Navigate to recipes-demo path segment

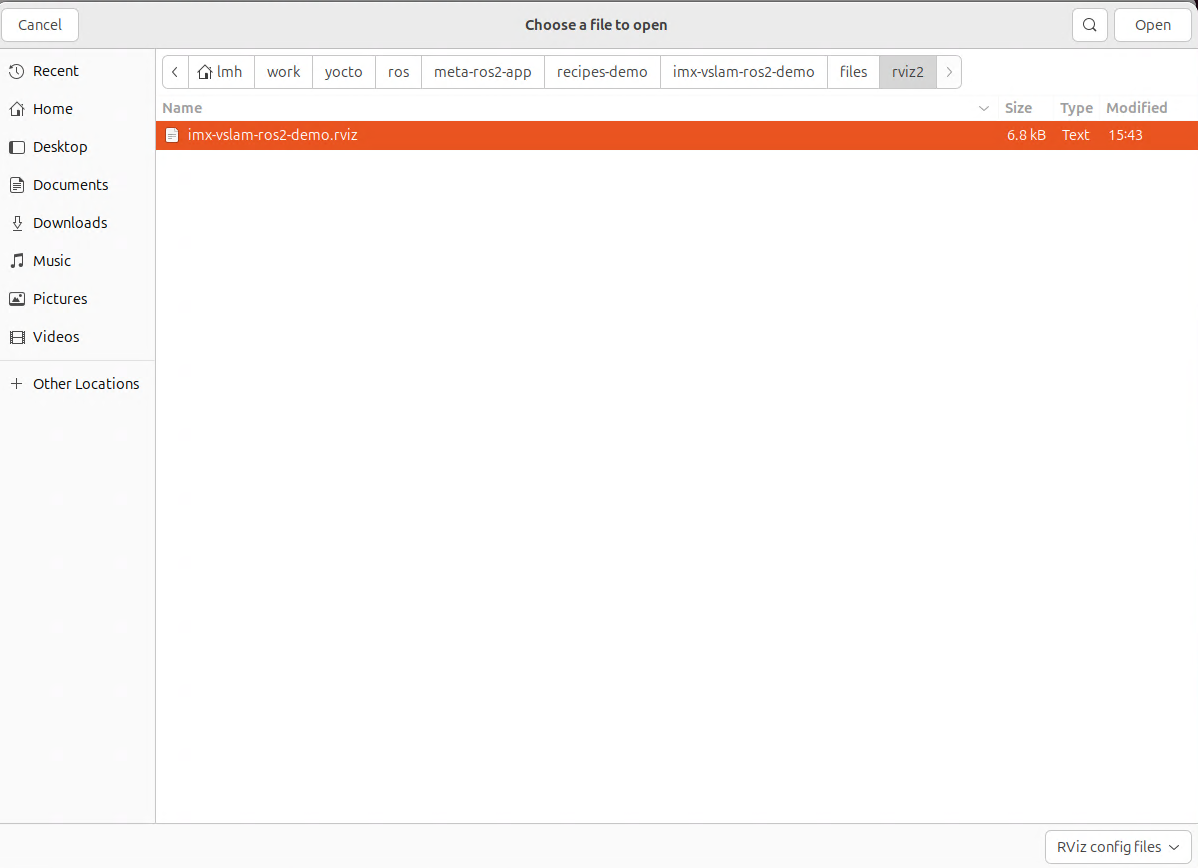(x=602, y=72)
